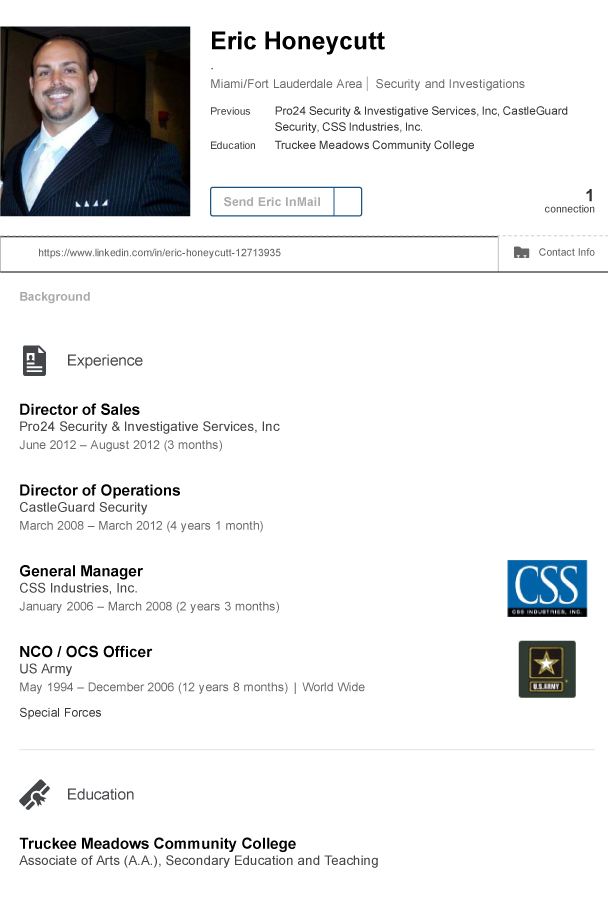Select the General Manager position title
The width and height of the screenshot is (608, 924).
tap(81, 571)
